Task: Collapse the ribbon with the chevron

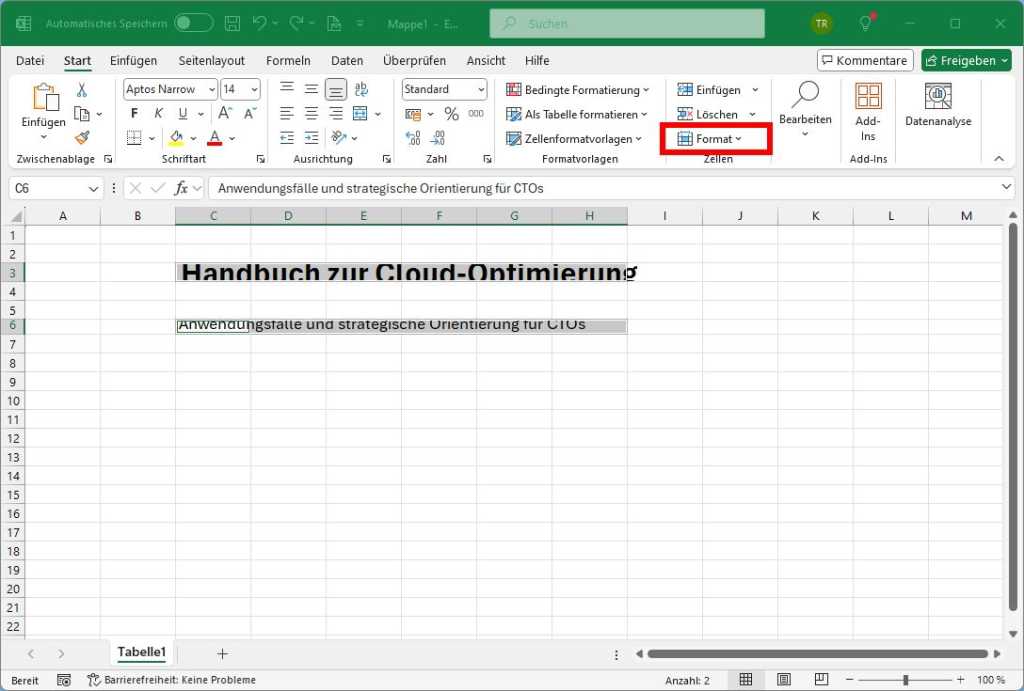Action: [x=999, y=158]
